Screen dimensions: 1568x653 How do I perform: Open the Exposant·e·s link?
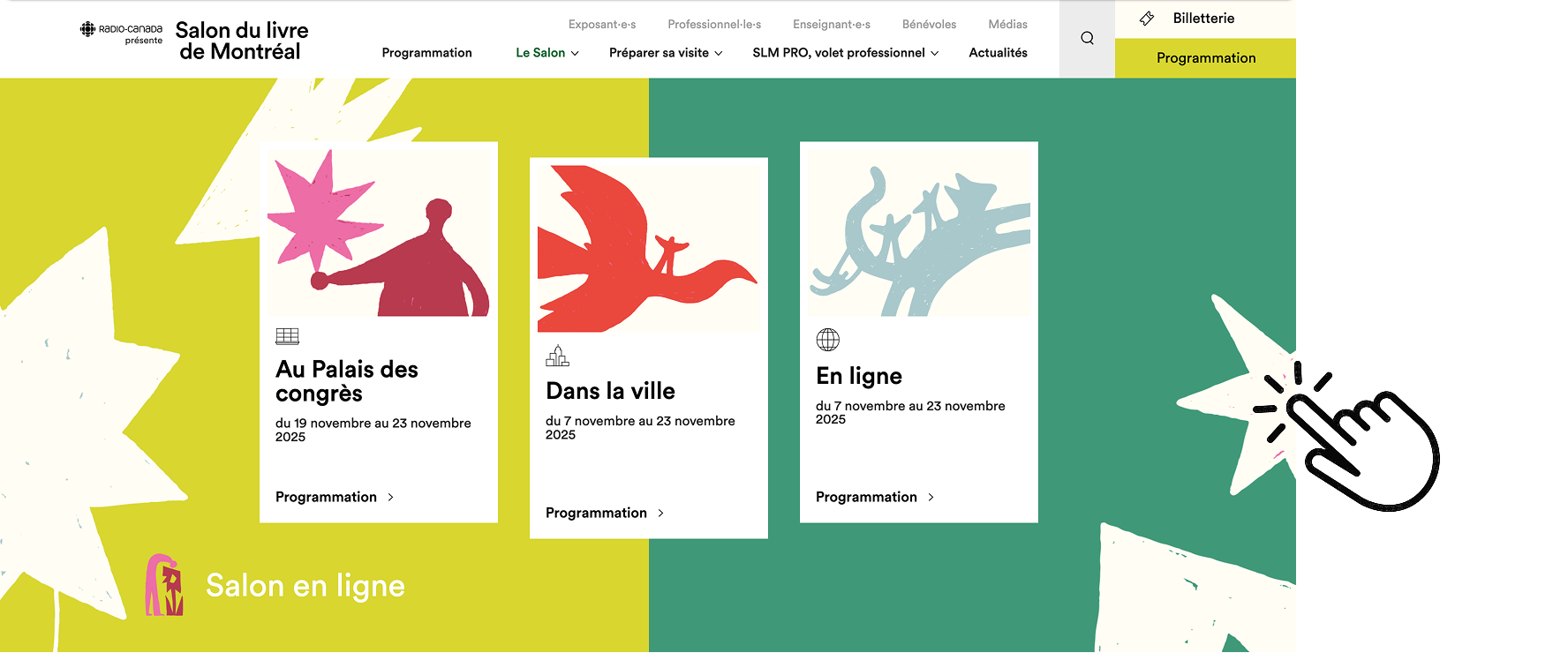[601, 25]
